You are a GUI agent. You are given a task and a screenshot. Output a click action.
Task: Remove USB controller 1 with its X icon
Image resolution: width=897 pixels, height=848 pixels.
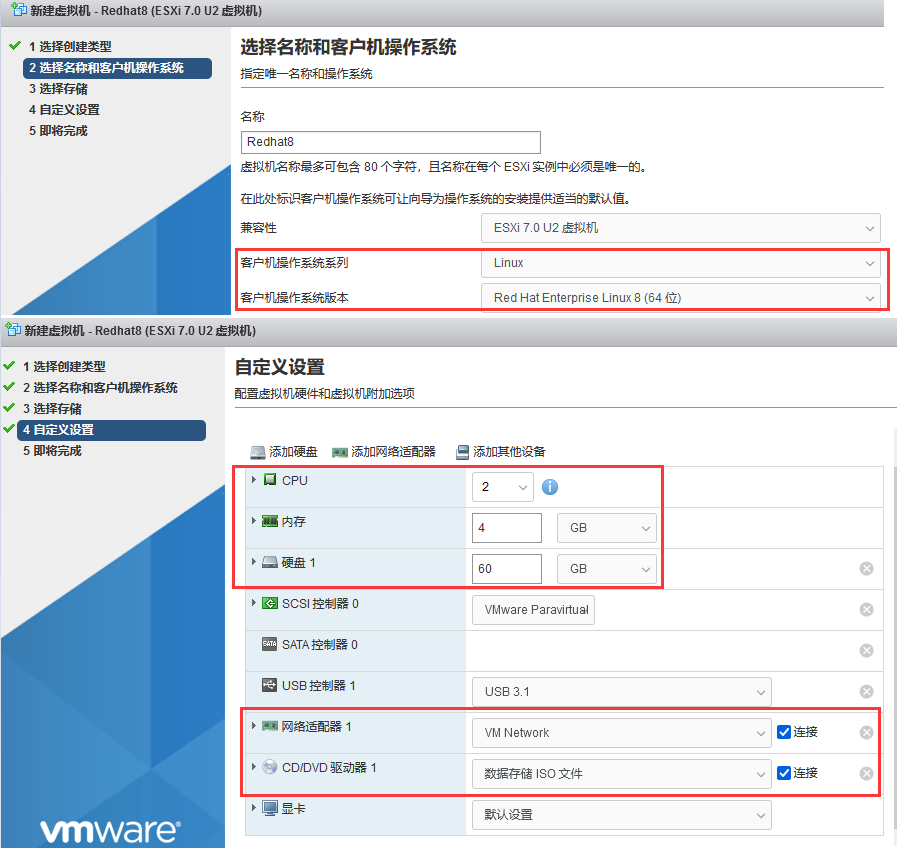[867, 692]
